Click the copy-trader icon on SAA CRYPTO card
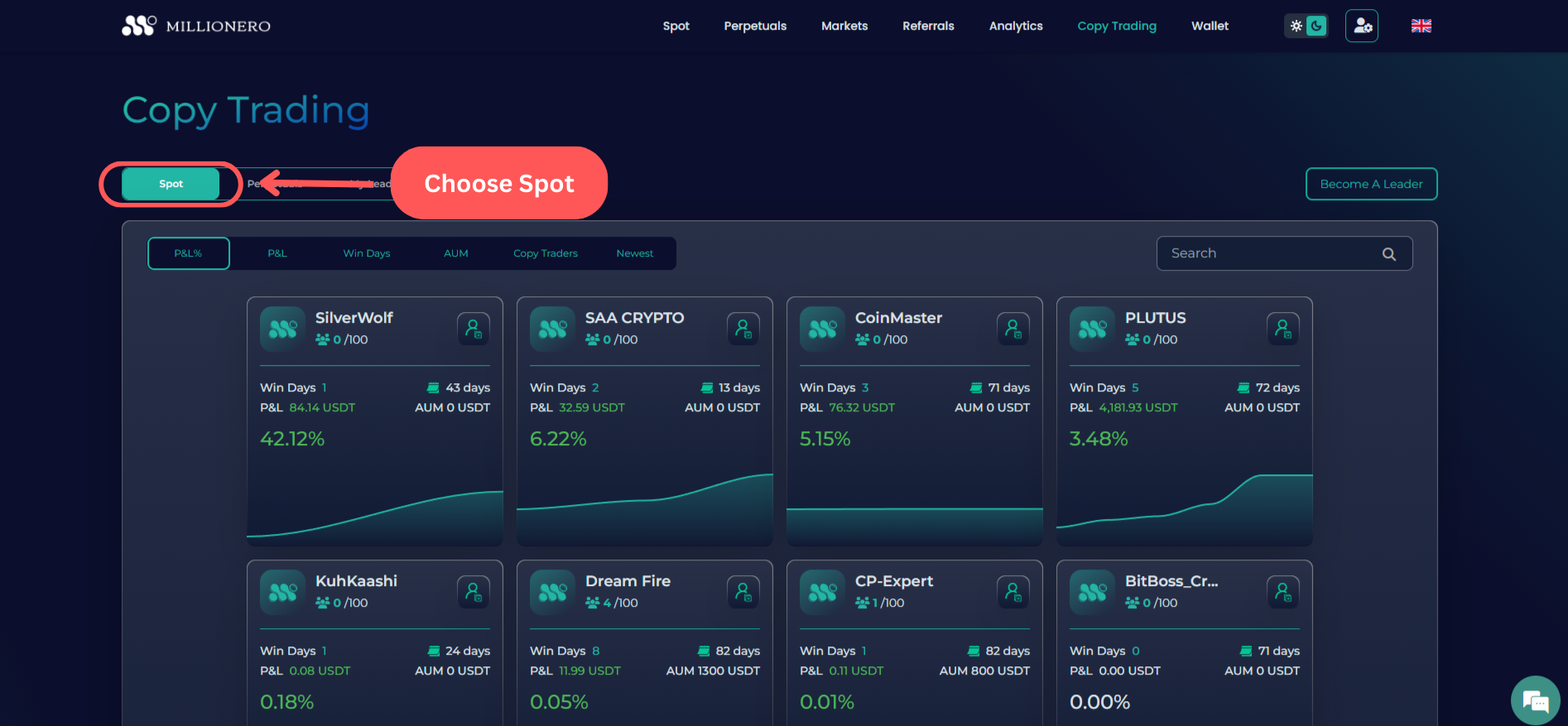This screenshot has width=1568, height=726. point(743,329)
